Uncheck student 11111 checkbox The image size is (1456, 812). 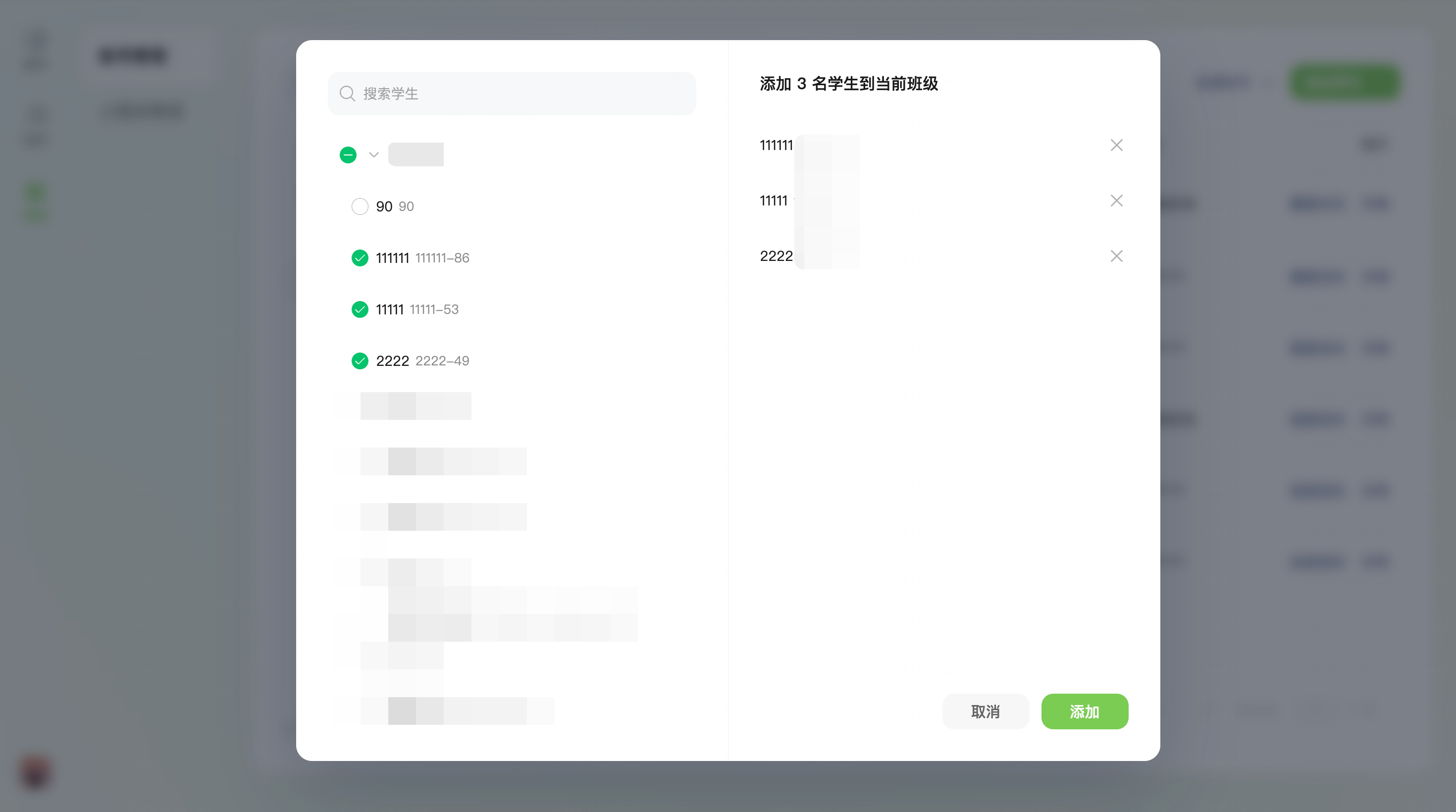(x=360, y=309)
